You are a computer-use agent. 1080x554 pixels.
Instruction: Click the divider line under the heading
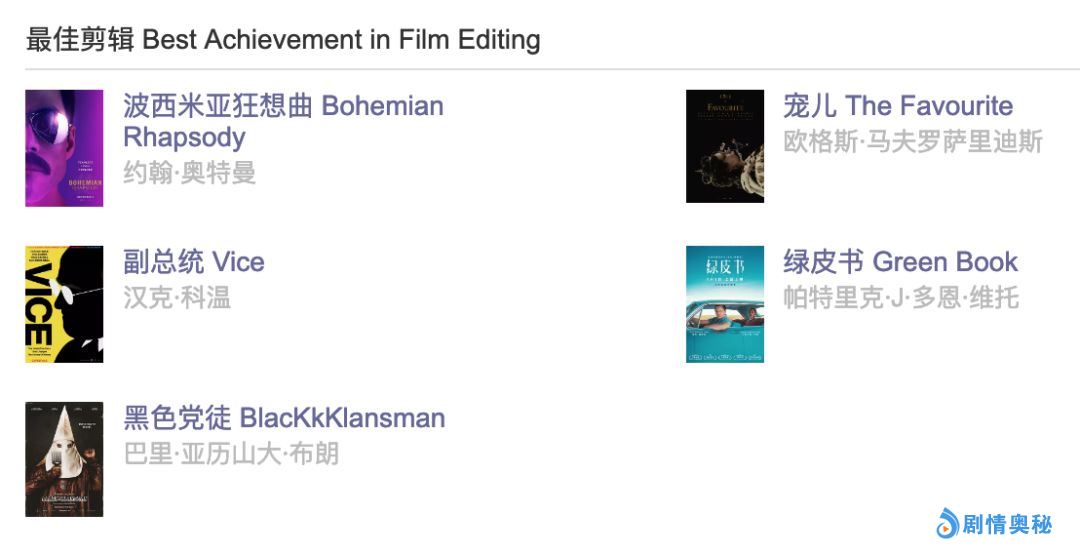click(x=552, y=69)
